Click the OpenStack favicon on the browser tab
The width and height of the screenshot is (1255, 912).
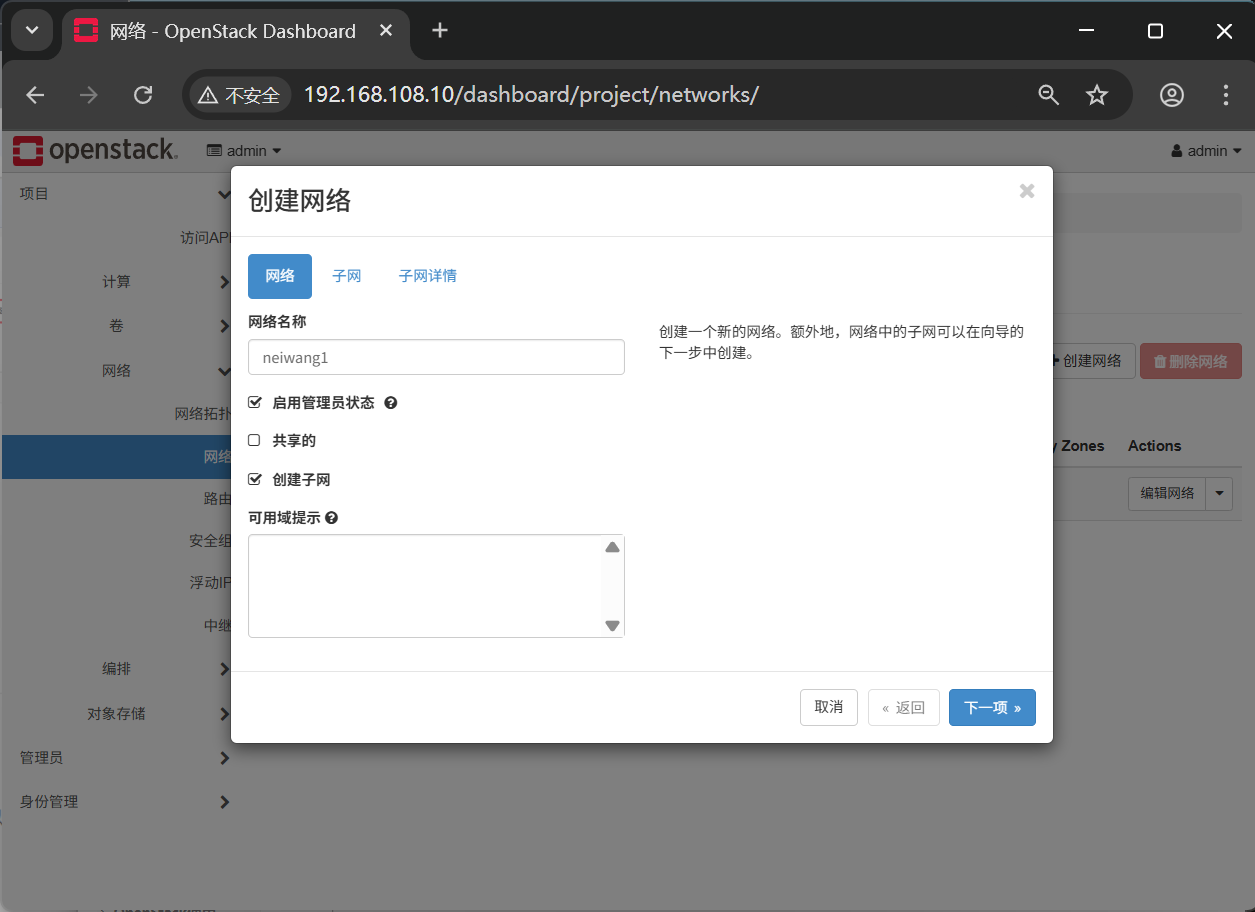coord(86,31)
